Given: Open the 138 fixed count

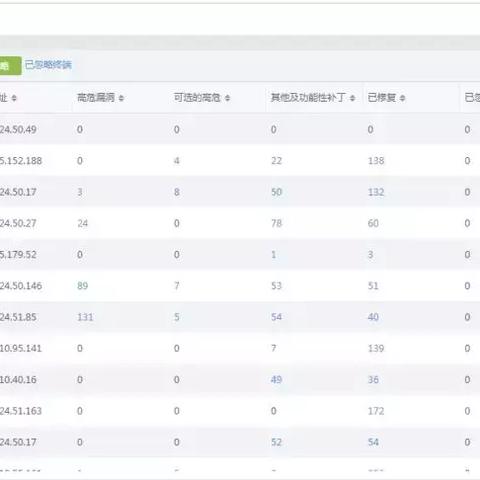Looking at the screenshot, I should click(x=376, y=161).
